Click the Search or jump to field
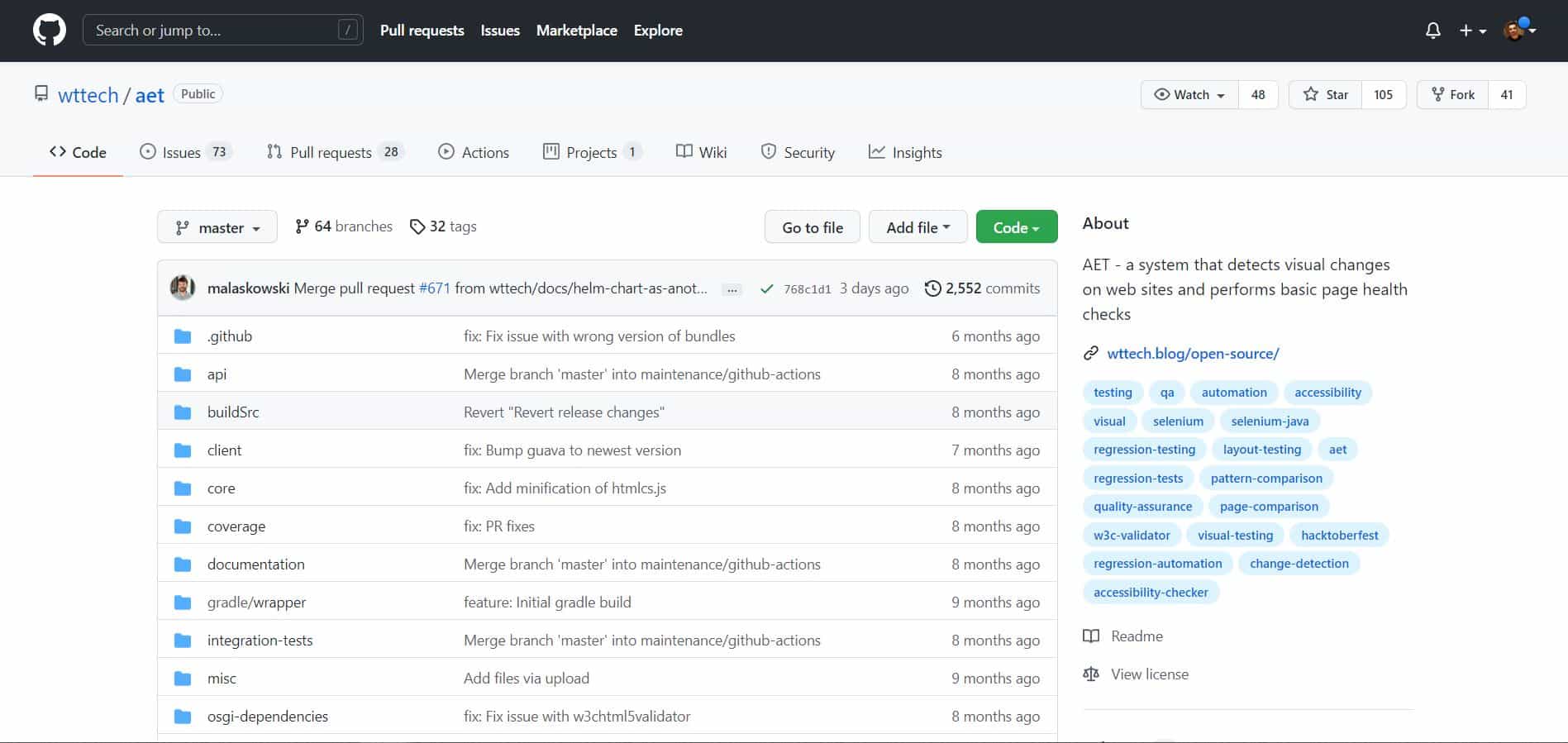The image size is (1568, 743). tap(215, 31)
